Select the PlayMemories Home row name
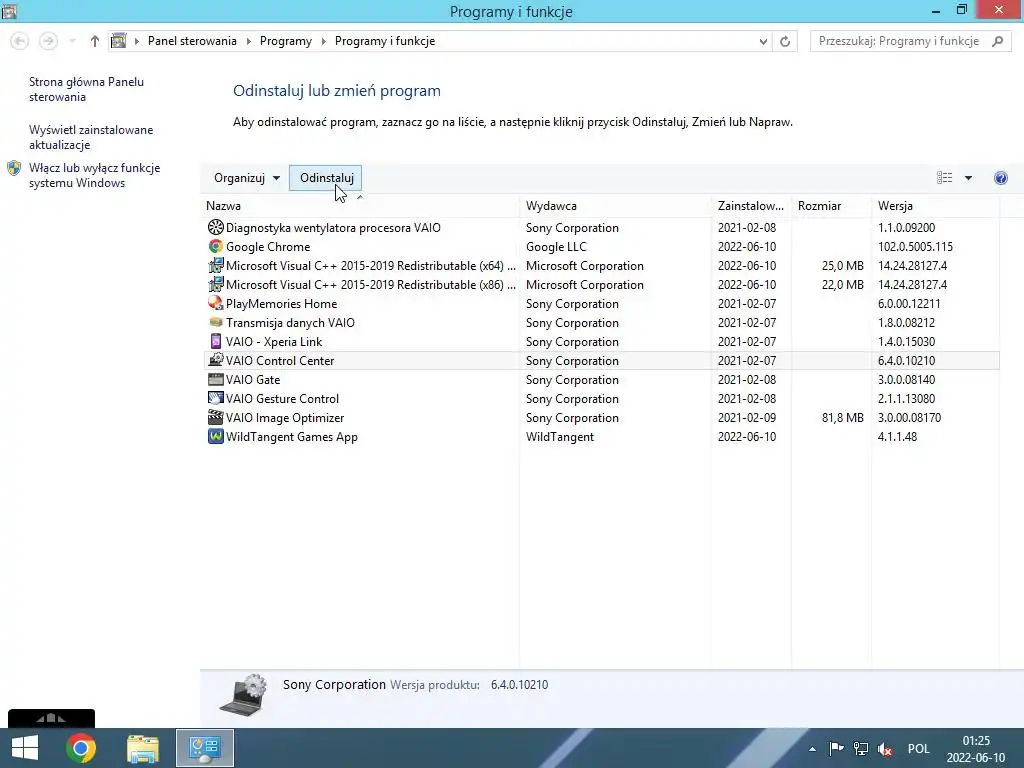 coord(281,304)
